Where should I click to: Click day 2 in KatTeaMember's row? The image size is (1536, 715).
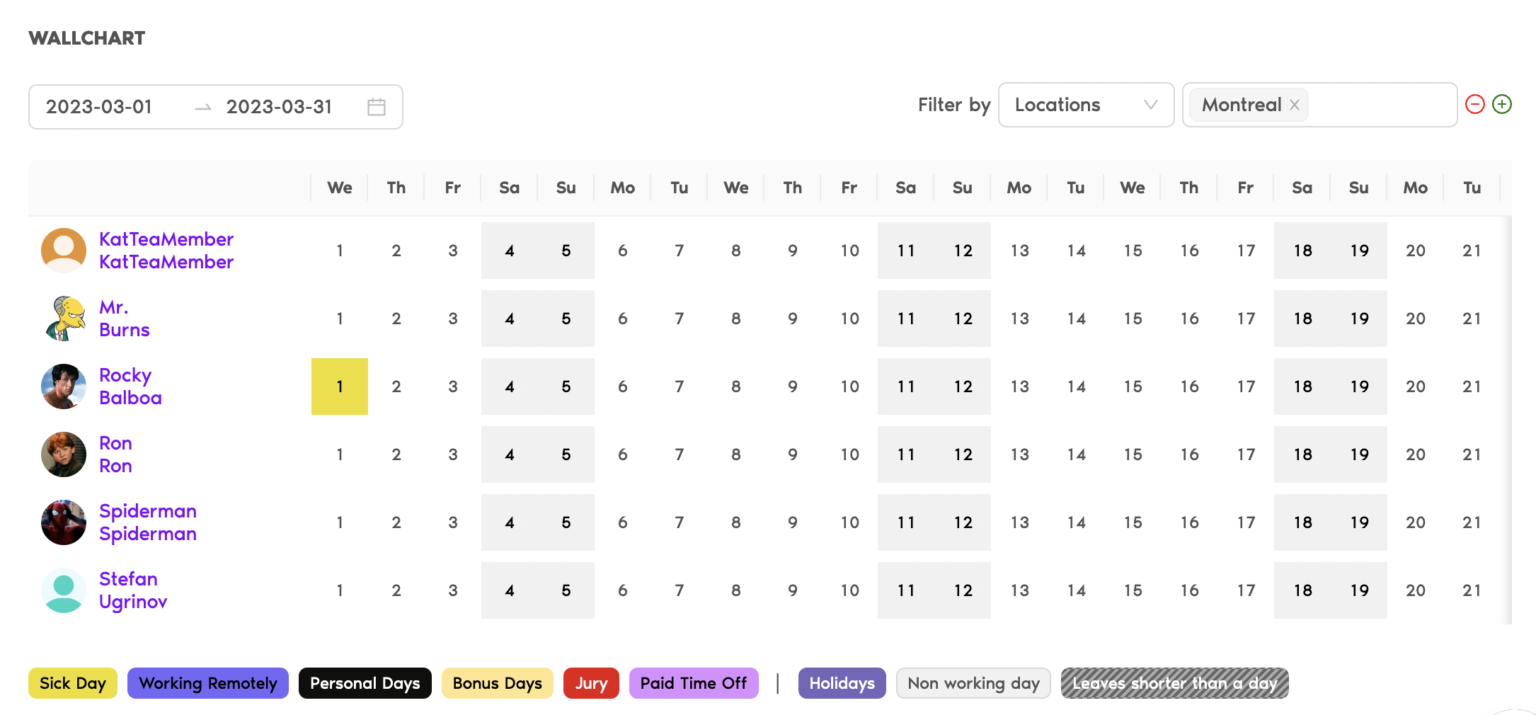coord(396,250)
